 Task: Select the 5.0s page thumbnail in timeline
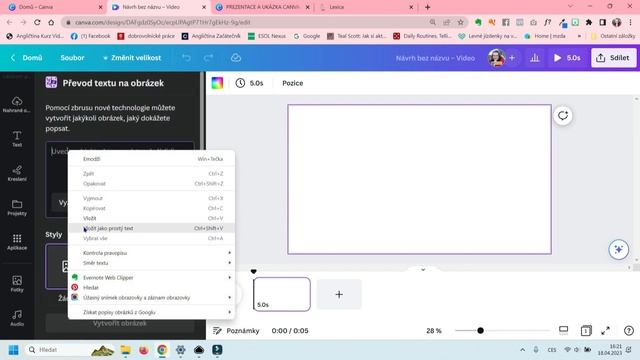pyautogui.click(x=282, y=294)
